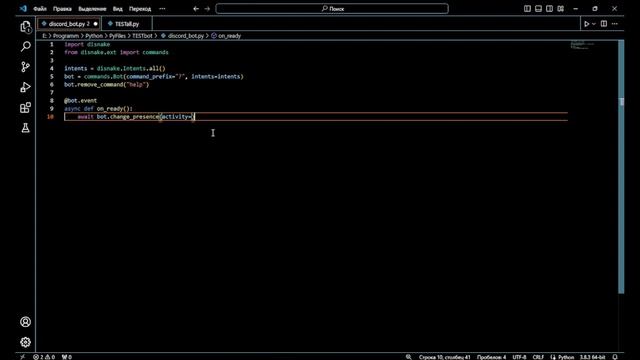Click the '@bot.event' decorator line
This screenshot has width=640, height=360.
pyautogui.click(x=80, y=100)
